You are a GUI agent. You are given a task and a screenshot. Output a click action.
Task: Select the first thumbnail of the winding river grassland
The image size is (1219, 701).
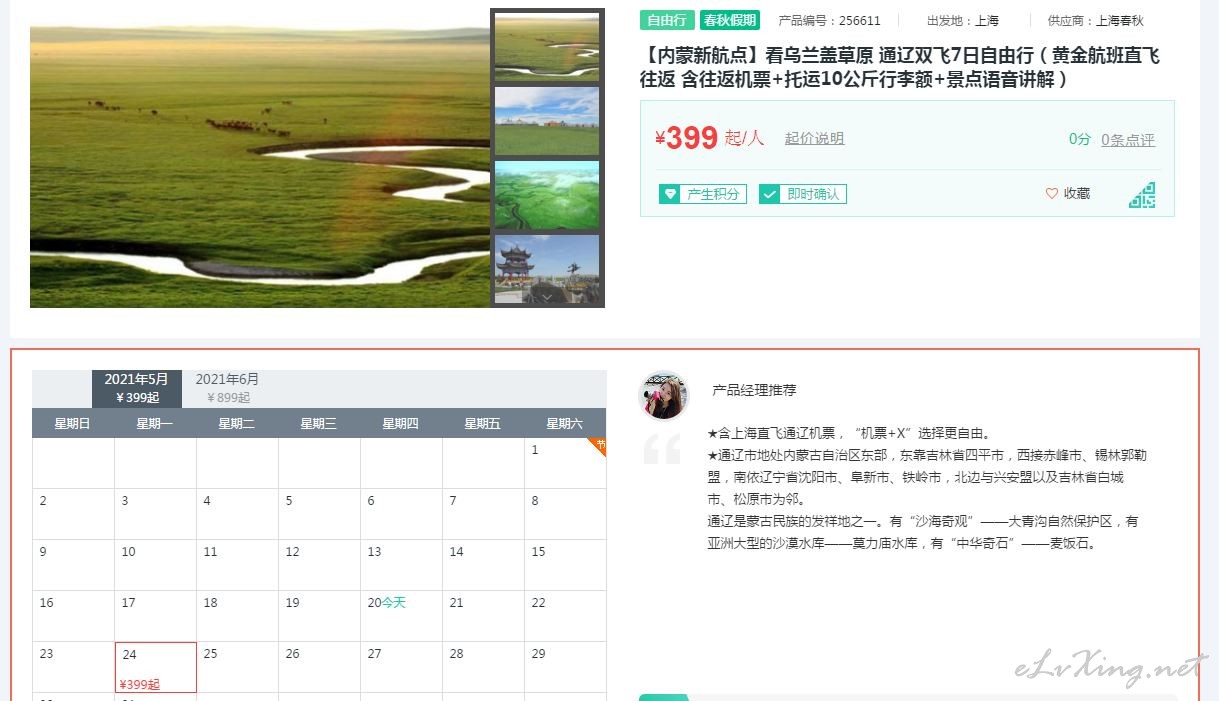point(547,46)
